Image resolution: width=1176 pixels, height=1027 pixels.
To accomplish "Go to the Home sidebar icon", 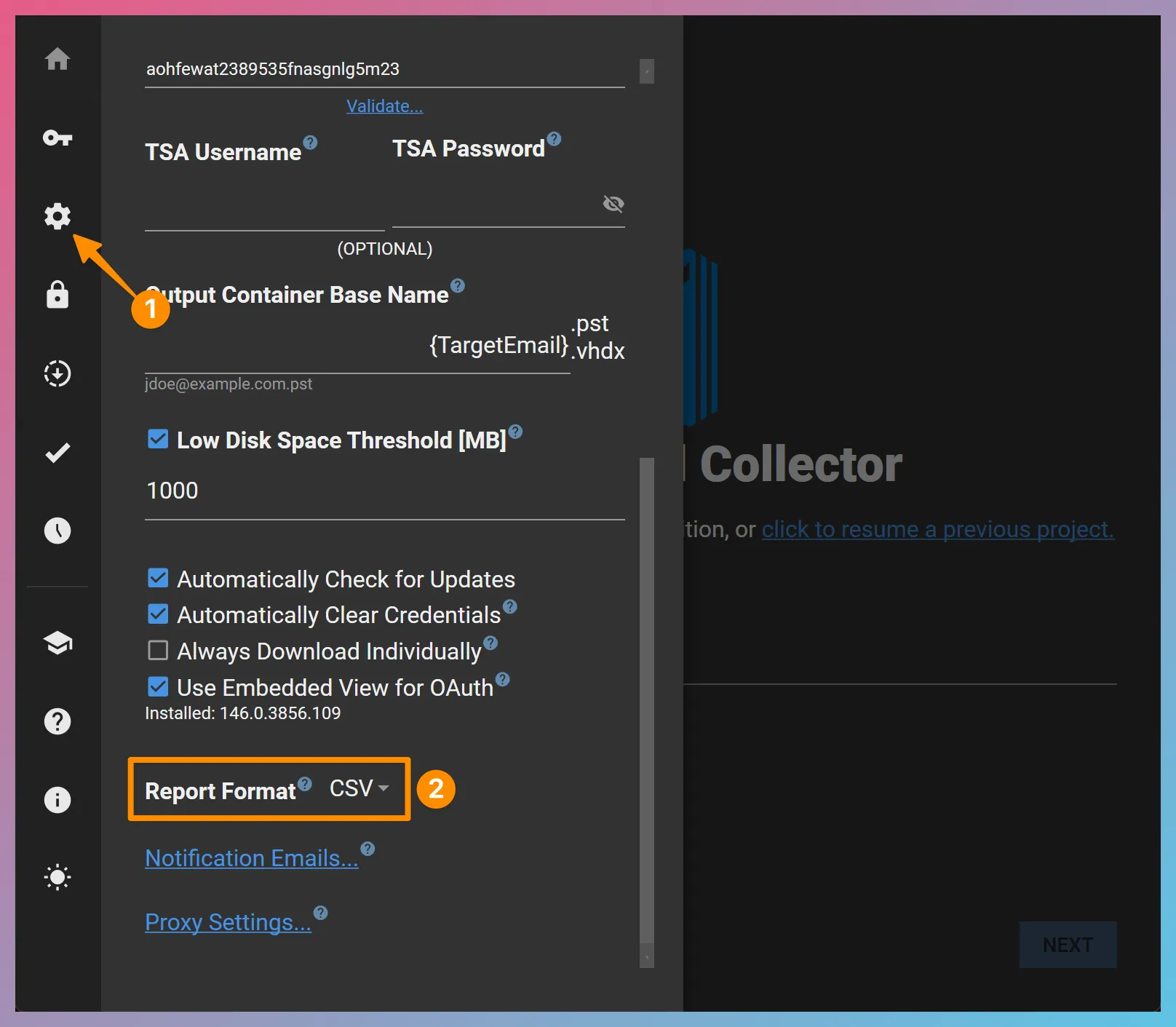I will click(x=57, y=59).
